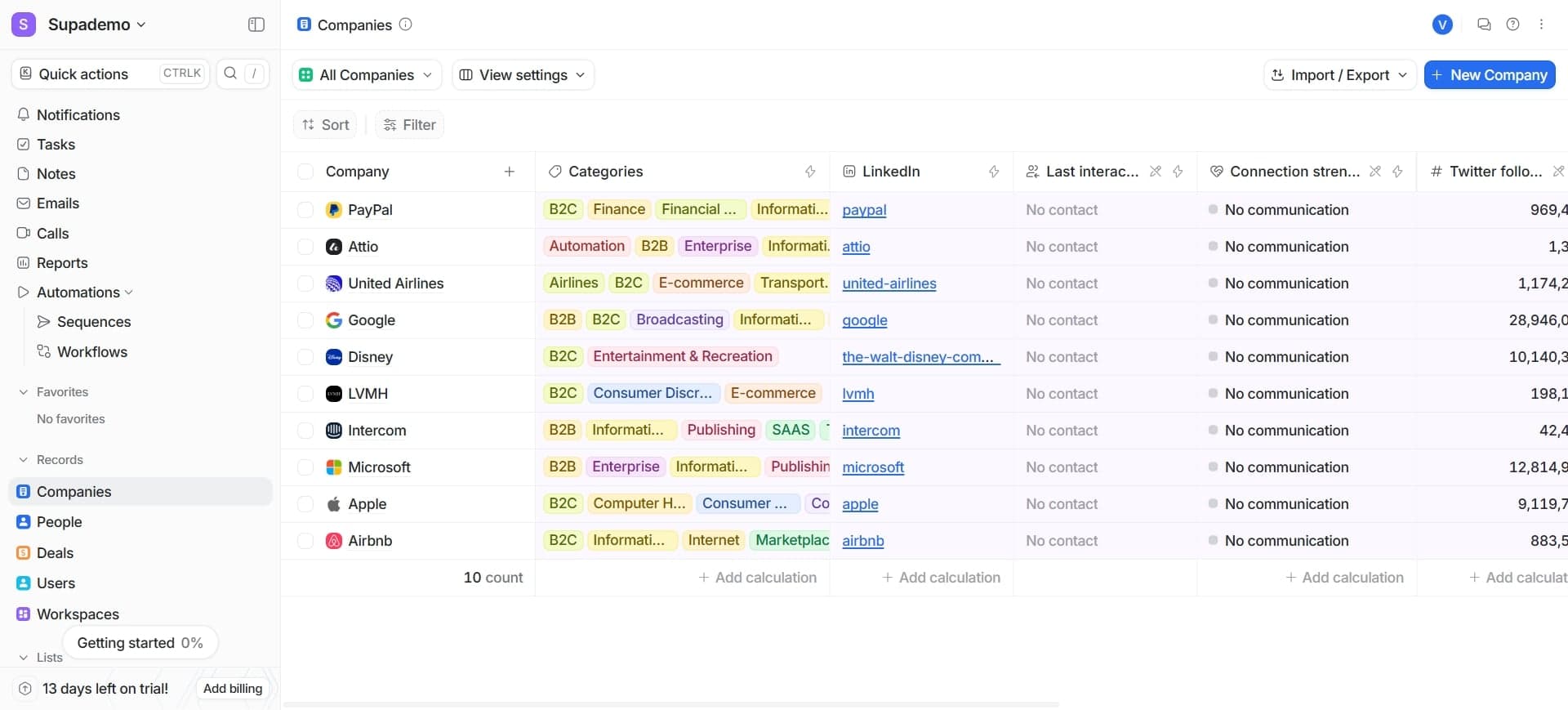This screenshot has width=1568, height=710.
Task: Click the Getting started 0% progress pill
Action: (140, 643)
